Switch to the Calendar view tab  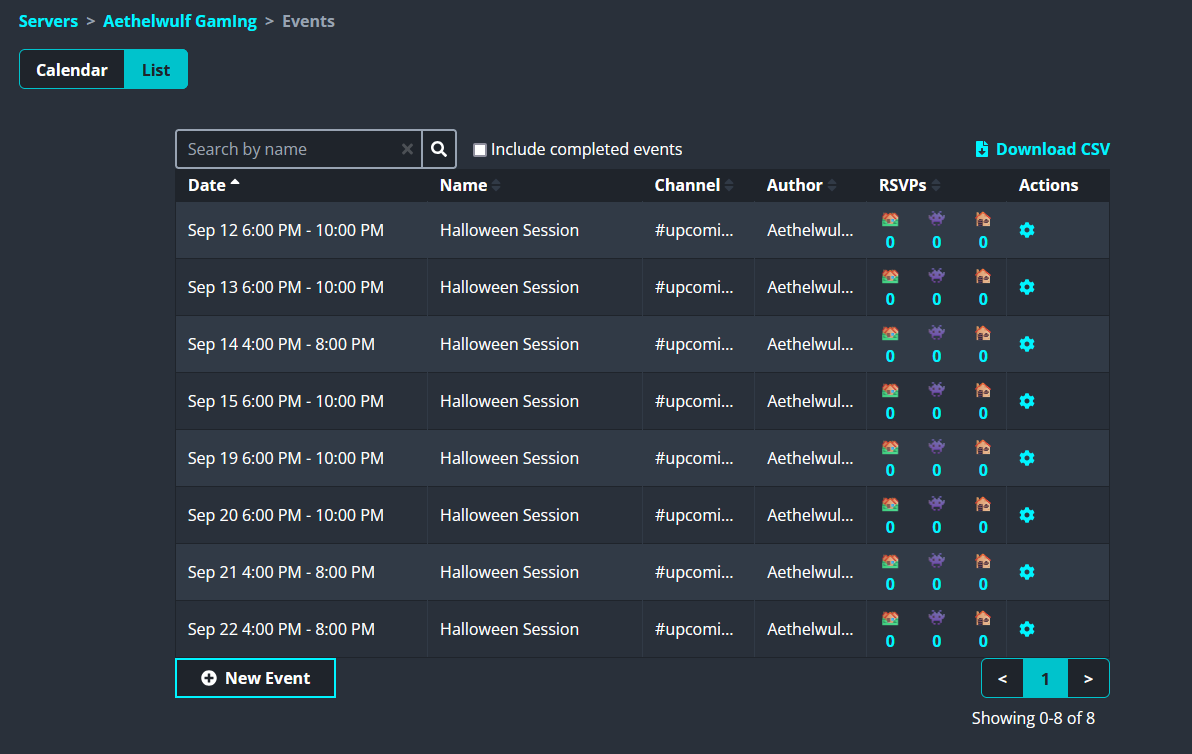tap(72, 70)
